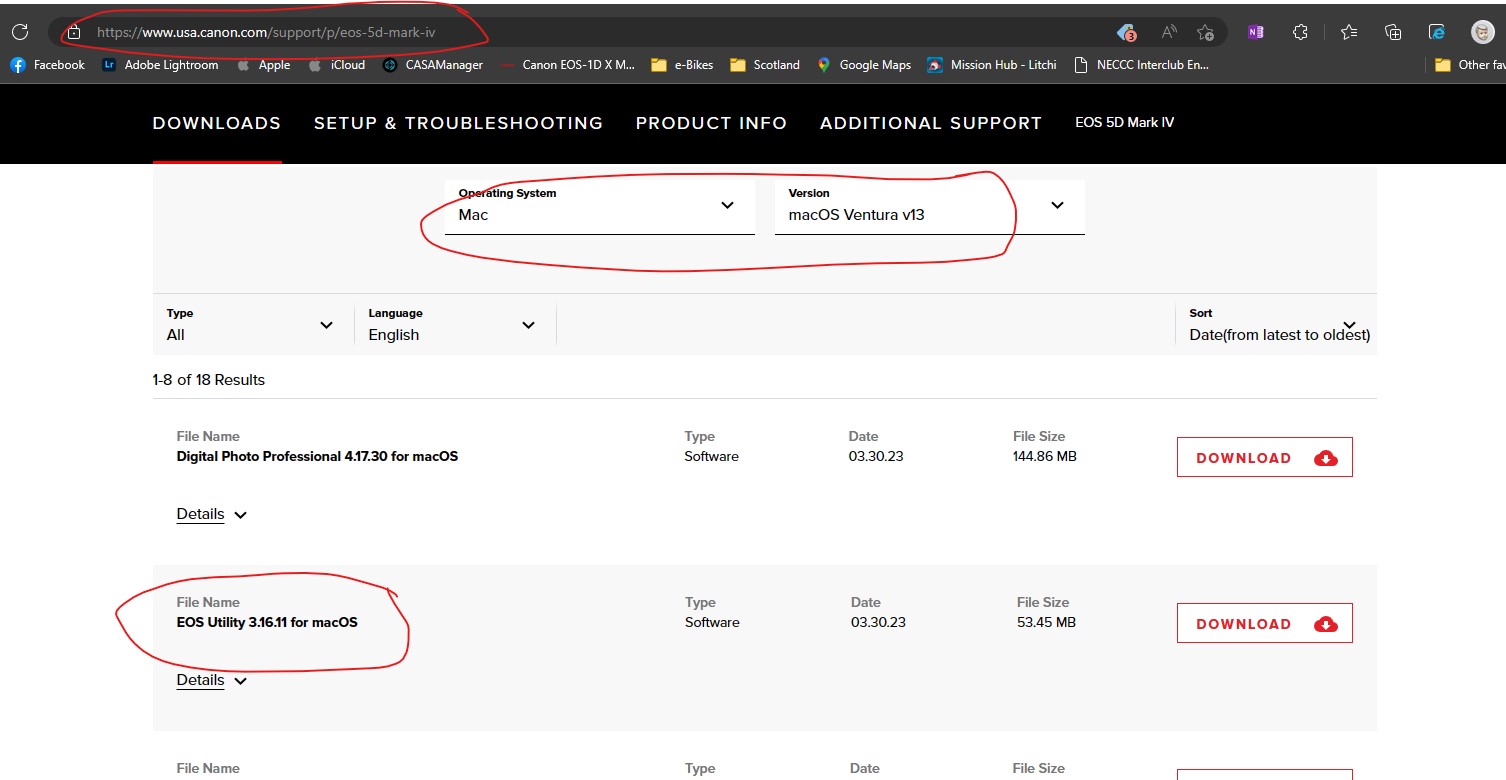The height and width of the screenshot is (780, 1506).
Task: Open the Favorites list icon
Action: tap(1349, 32)
